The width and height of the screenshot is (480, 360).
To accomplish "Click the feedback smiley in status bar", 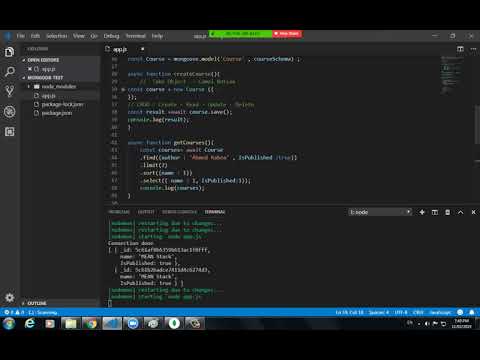I will pos(460,312).
